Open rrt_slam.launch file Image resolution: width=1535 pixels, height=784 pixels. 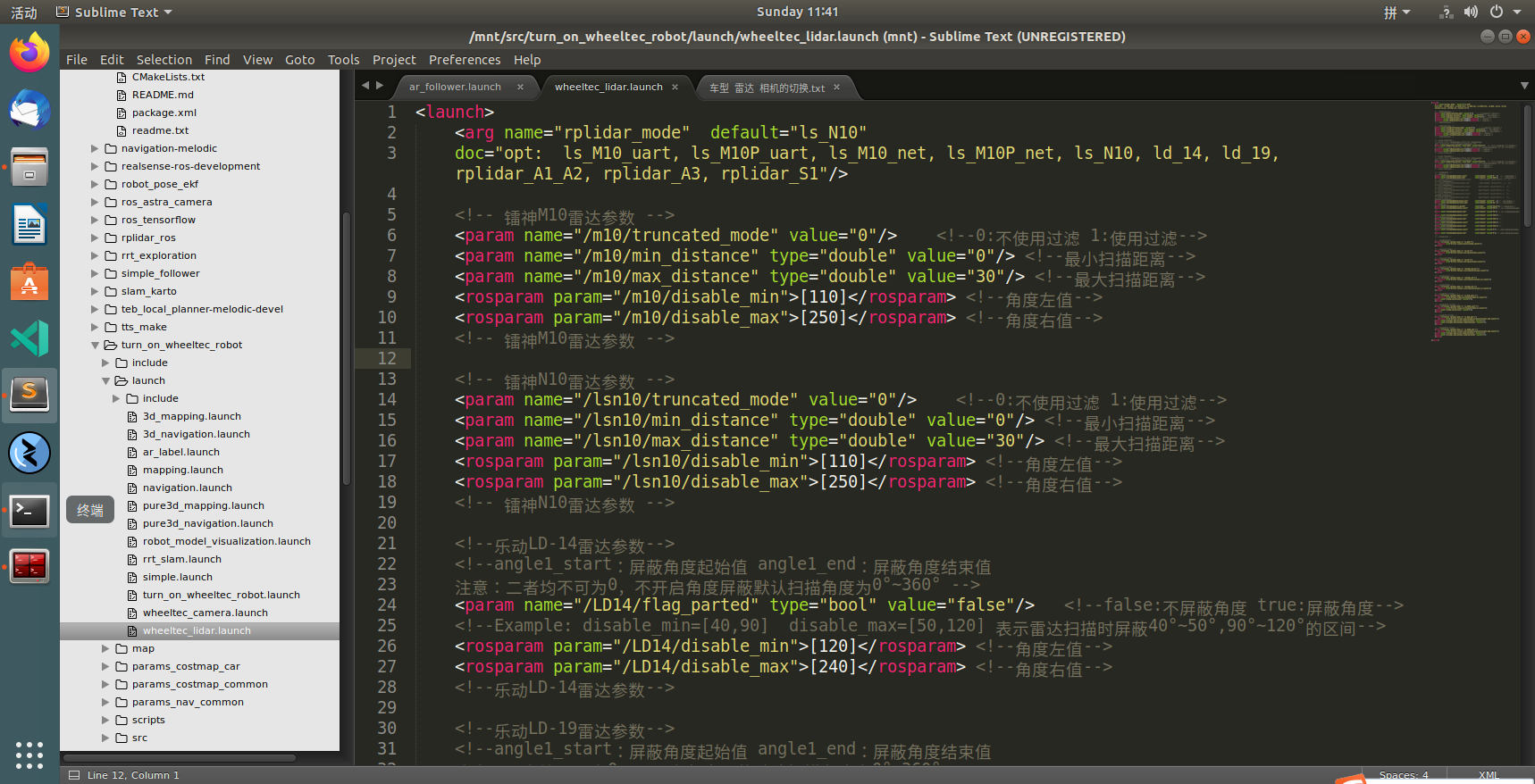click(182, 559)
